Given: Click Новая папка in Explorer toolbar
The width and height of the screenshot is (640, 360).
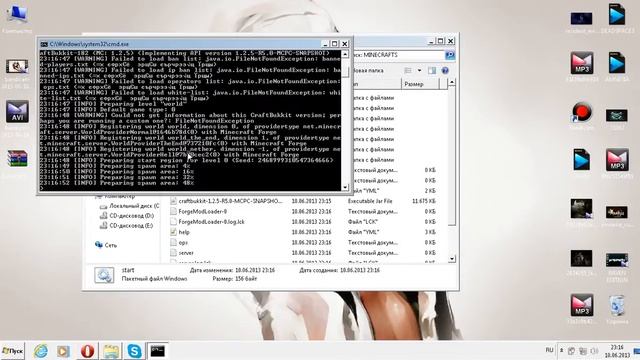Looking at the screenshot, I should [x=368, y=71].
